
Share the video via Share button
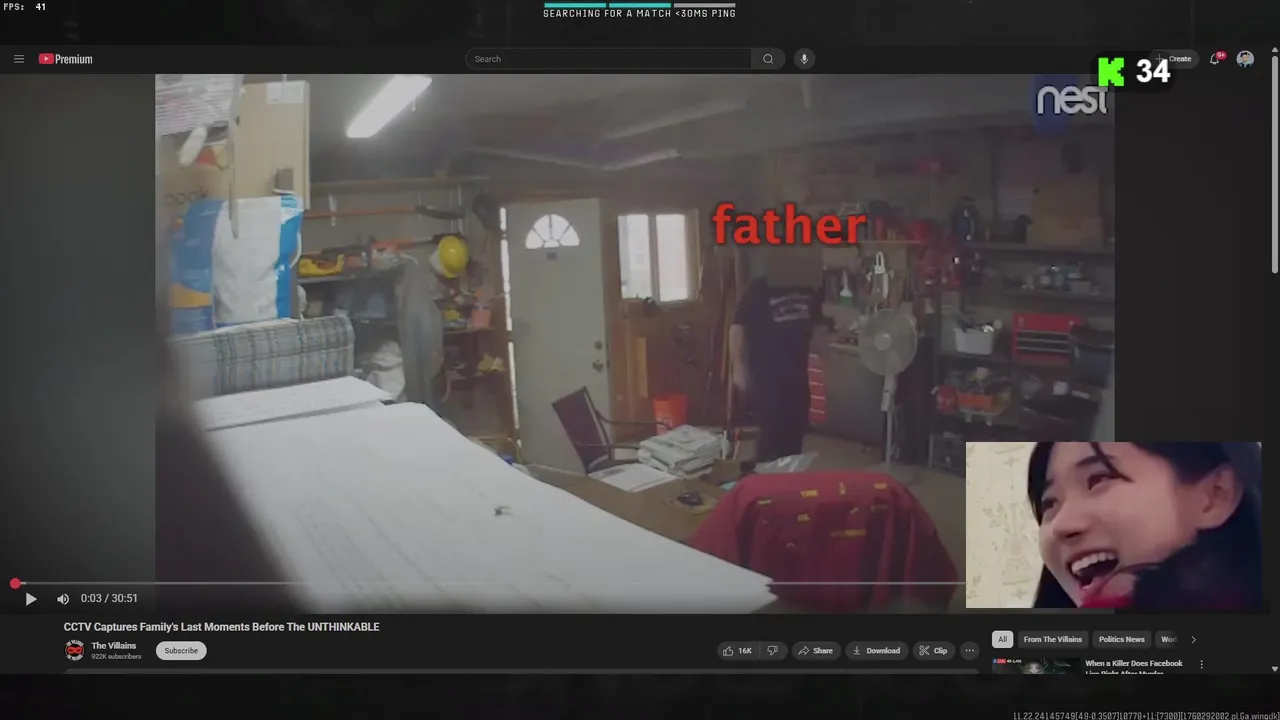815,651
